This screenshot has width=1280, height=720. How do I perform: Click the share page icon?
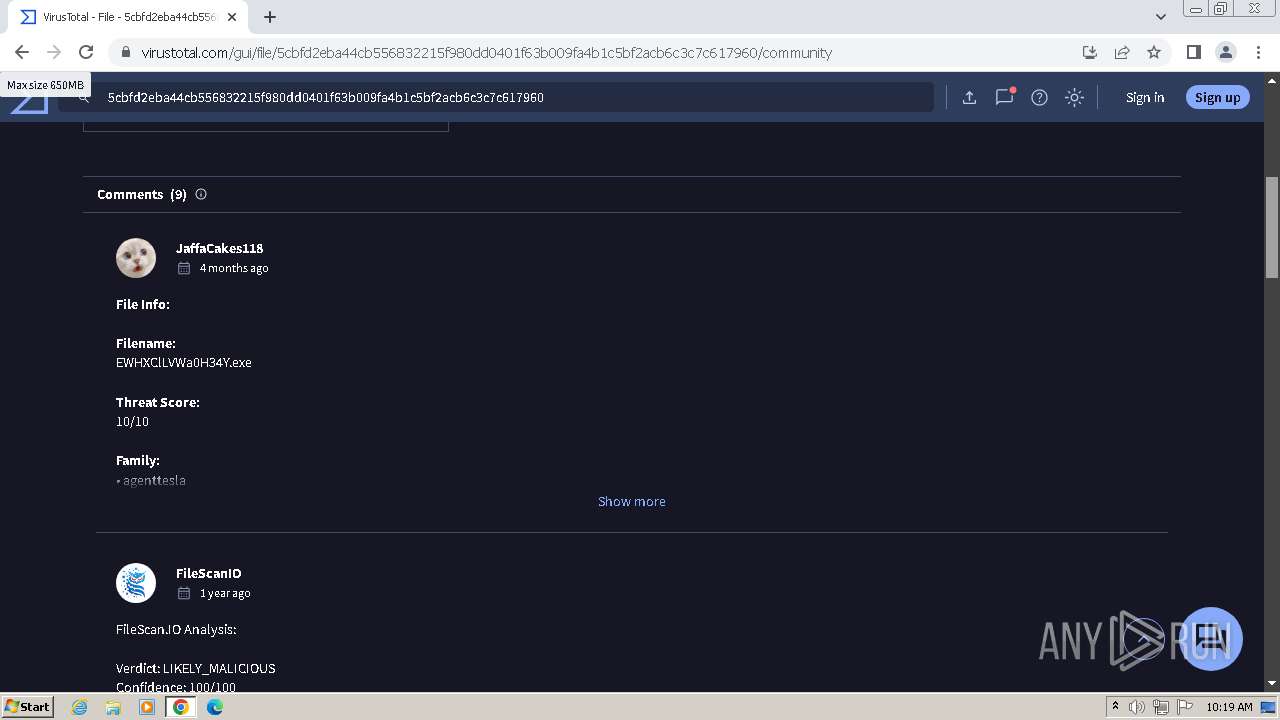click(x=1122, y=52)
